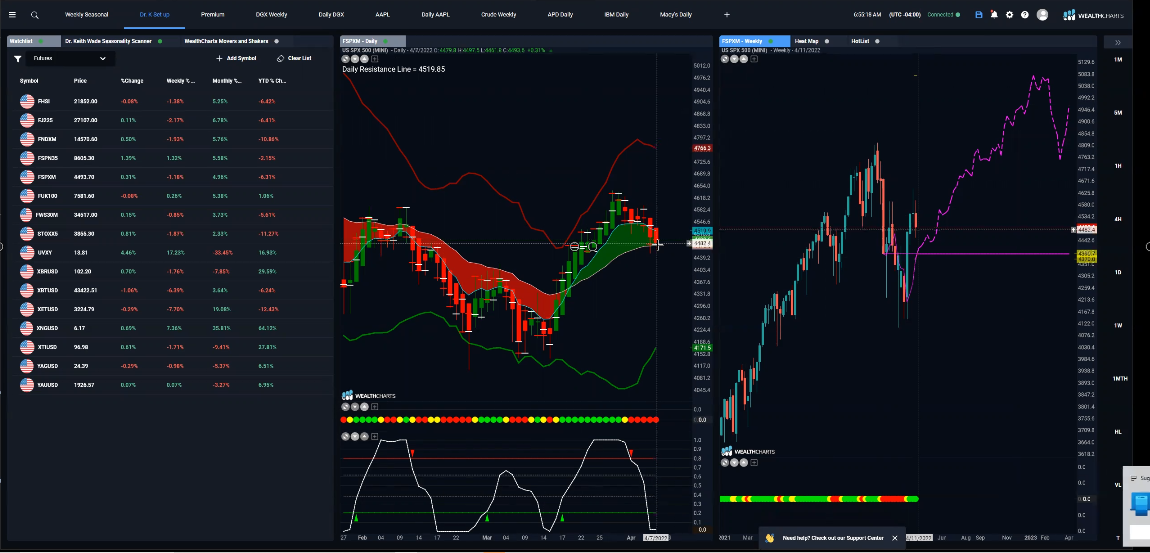Select 1W timeframe in right sidebar
The image size is (1150, 553).
pos(1118,326)
